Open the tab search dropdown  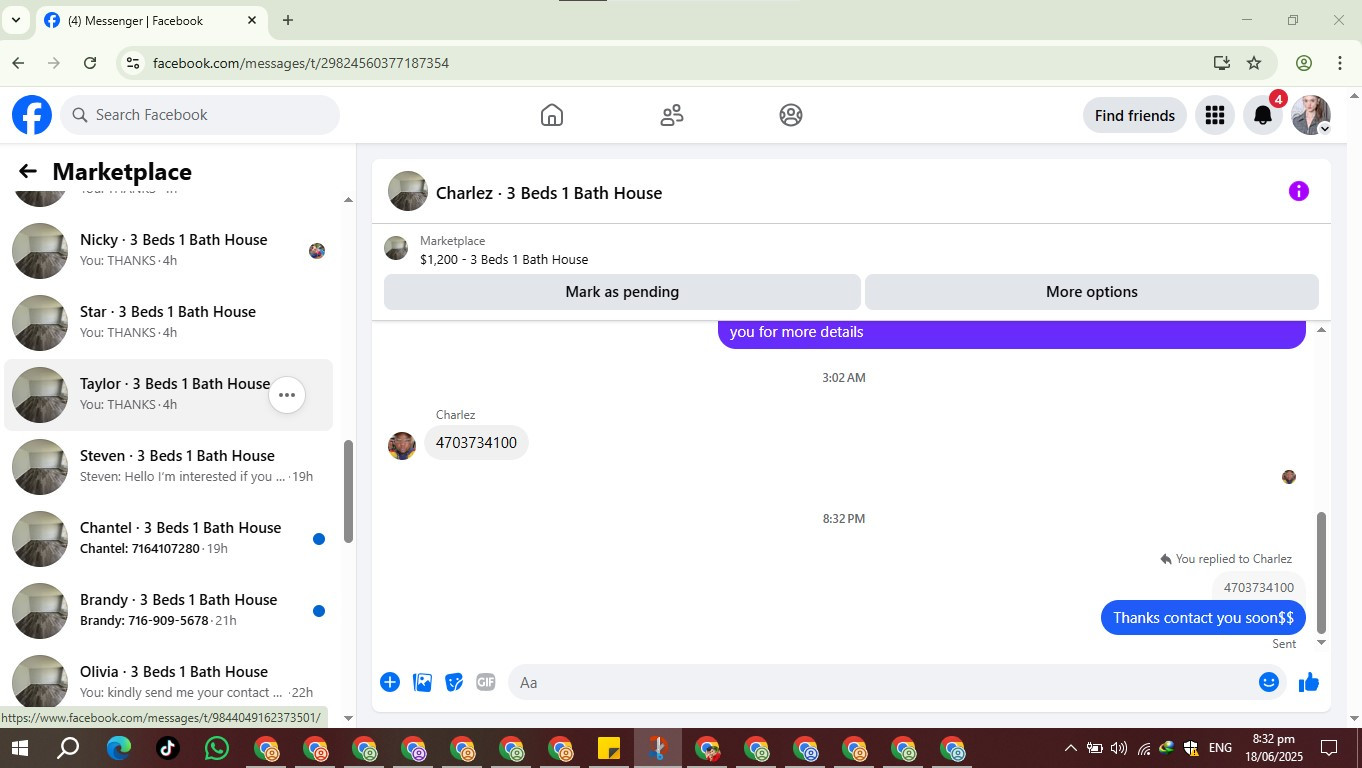[16, 20]
